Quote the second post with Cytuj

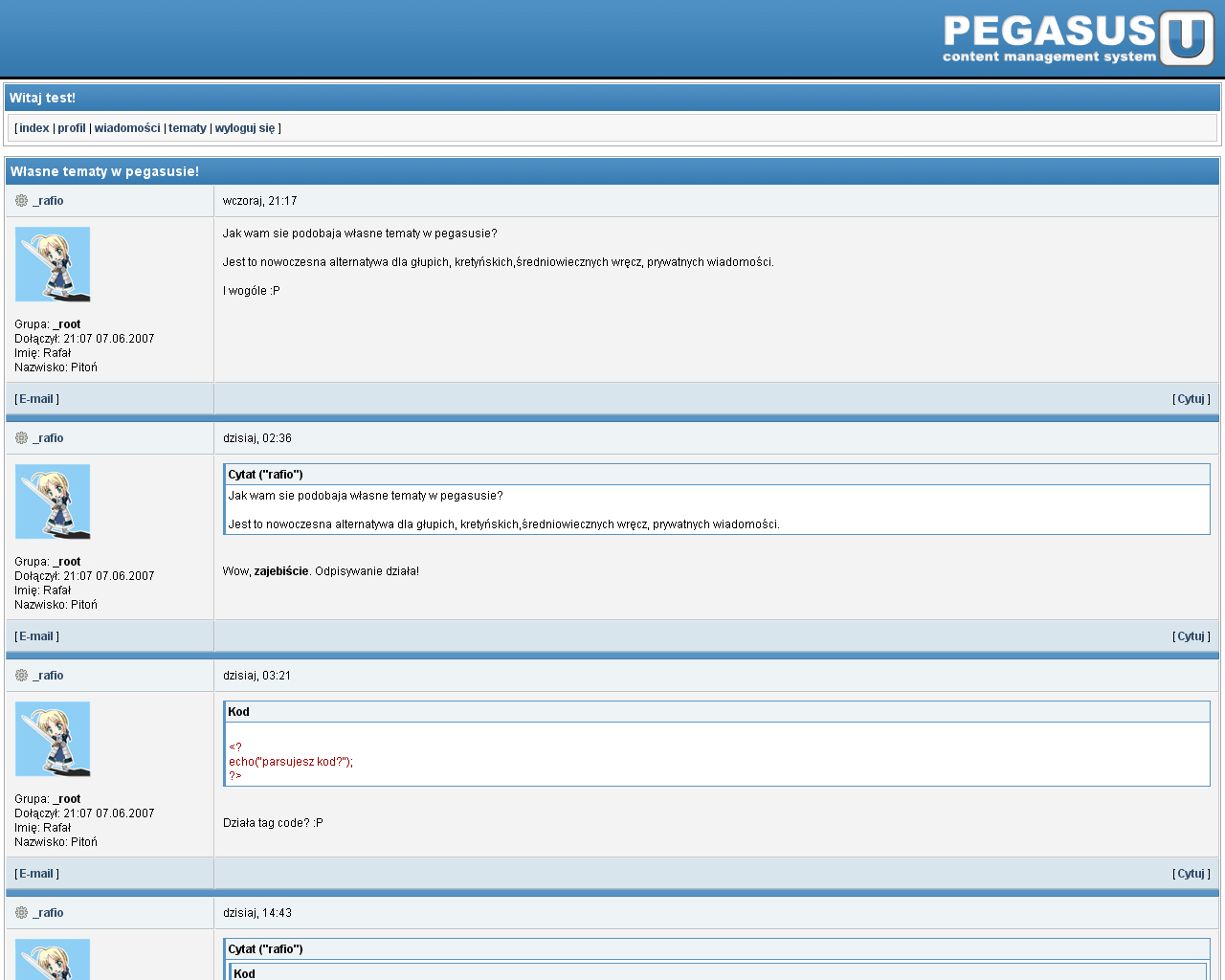pos(1191,636)
